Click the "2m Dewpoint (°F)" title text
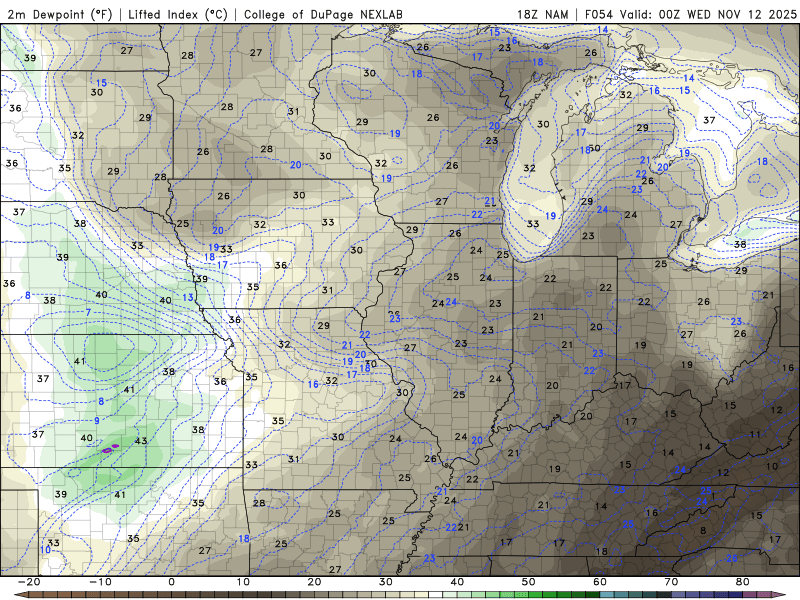Viewport: 800px width, 600px height. (x=59, y=14)
